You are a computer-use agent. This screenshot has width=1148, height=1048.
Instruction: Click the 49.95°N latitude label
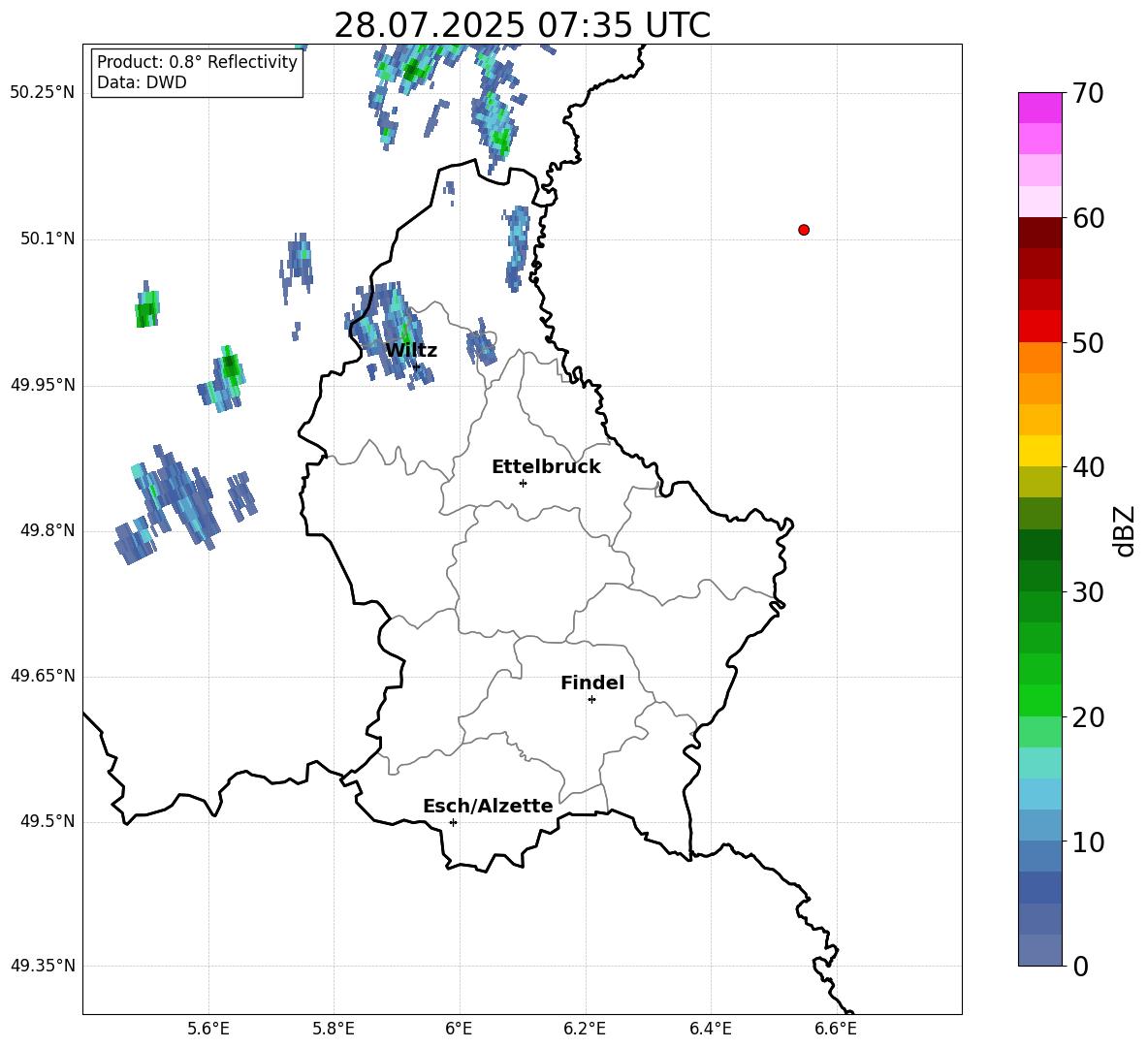tap(43, 385)
